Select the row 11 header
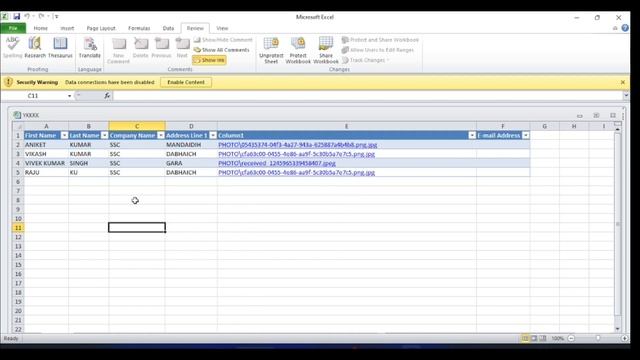Screen dimensions: 640x360 (x=18, y=228)
